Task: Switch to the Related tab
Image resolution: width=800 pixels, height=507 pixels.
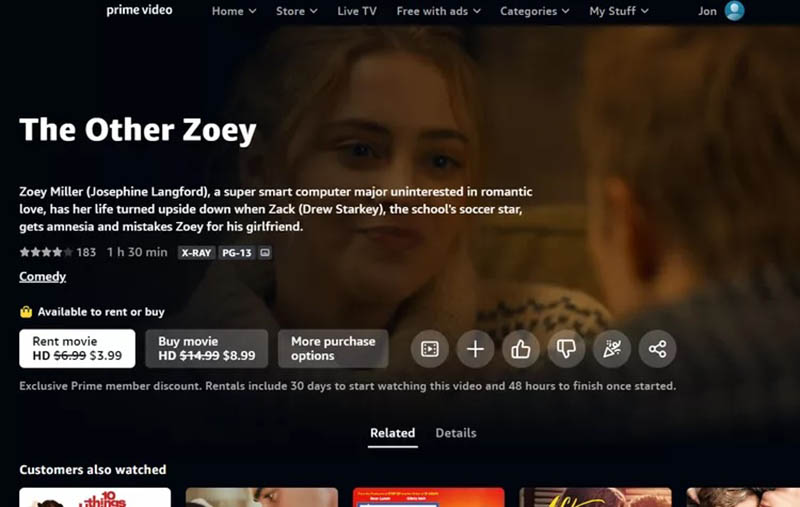Action: point(392,433)
